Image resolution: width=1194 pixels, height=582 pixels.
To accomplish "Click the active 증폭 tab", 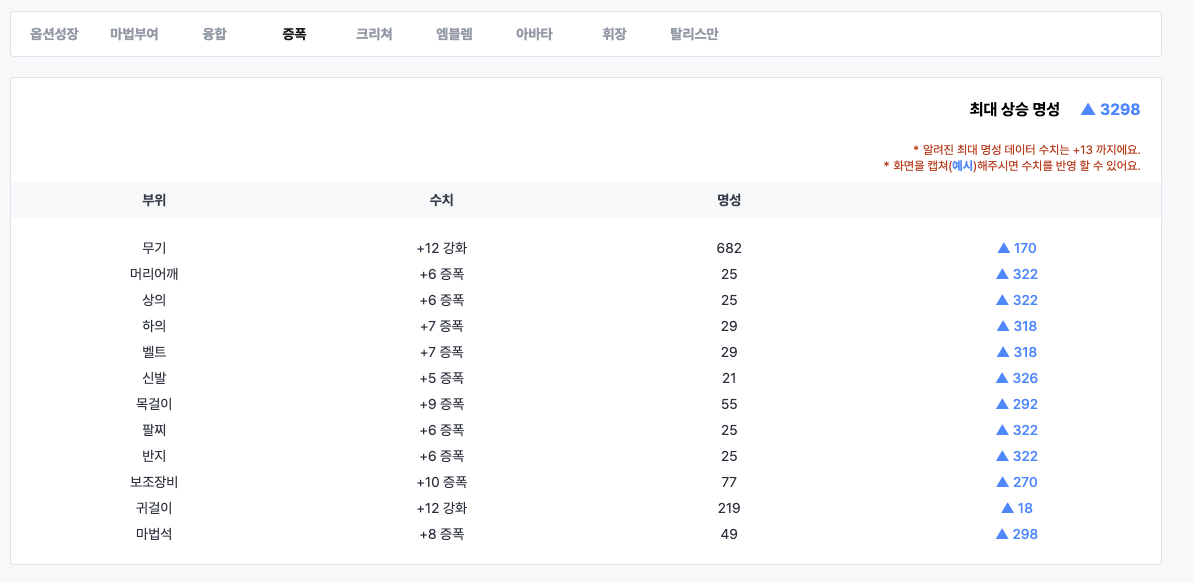I will (x=294, y=34).
